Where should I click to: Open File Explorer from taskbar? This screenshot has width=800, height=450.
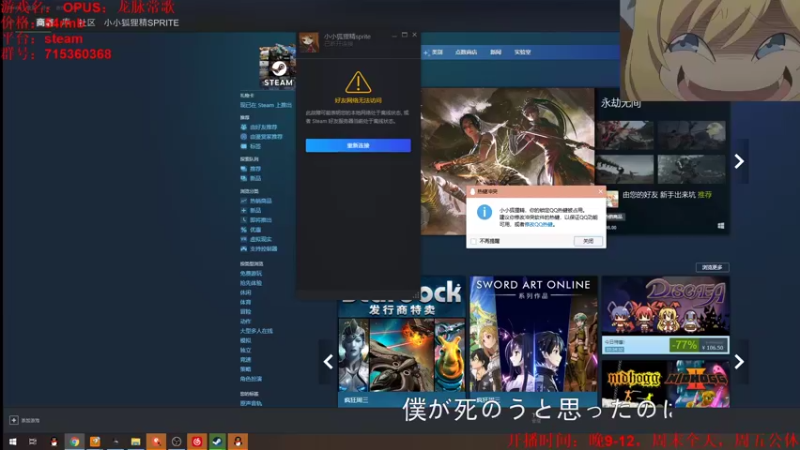[x=135, y=441]
